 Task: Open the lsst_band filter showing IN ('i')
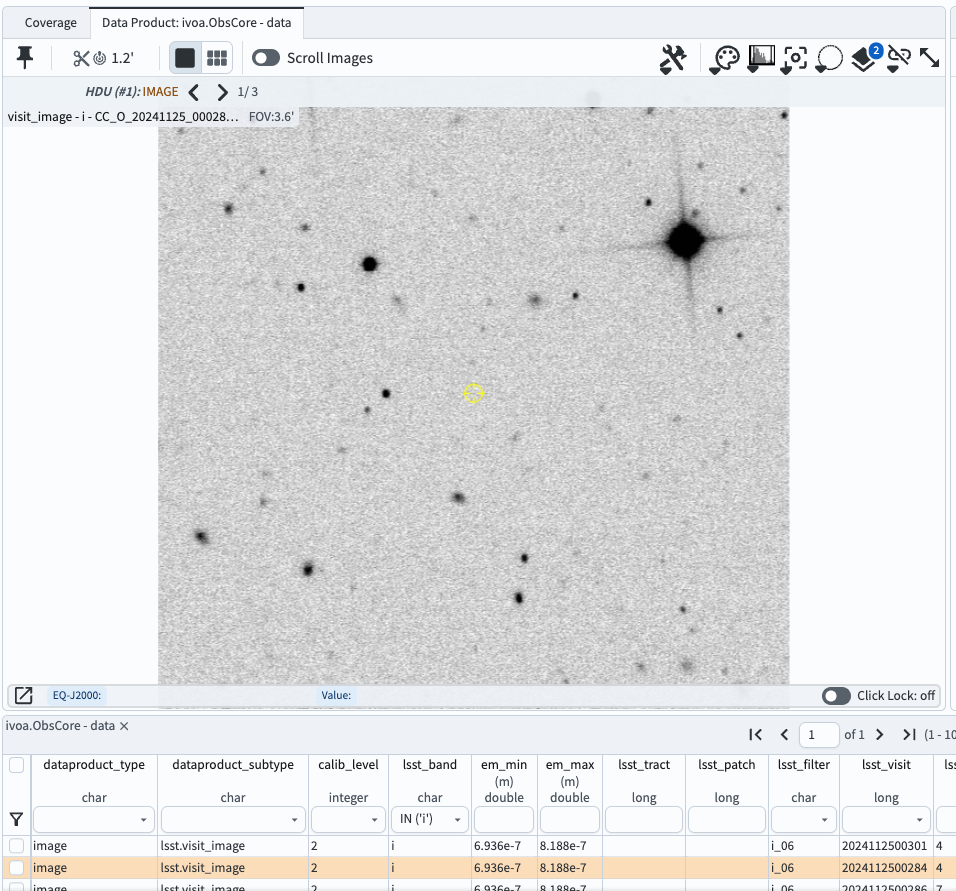[x=430, y=819]
